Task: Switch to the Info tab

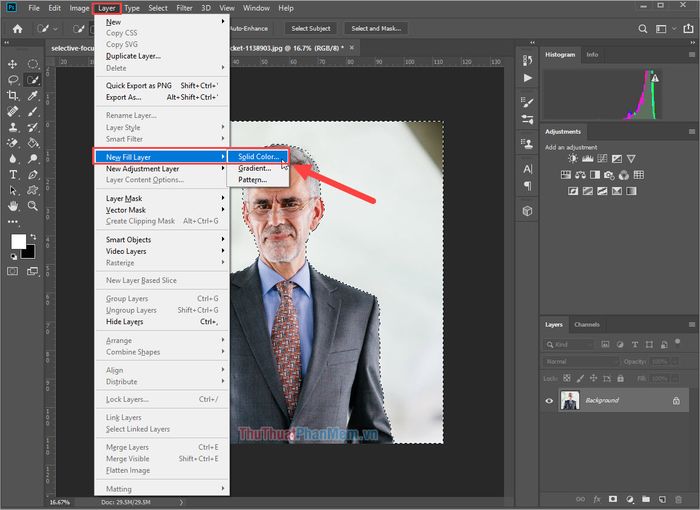Action: pyautogui.click(x=592, y=54)
